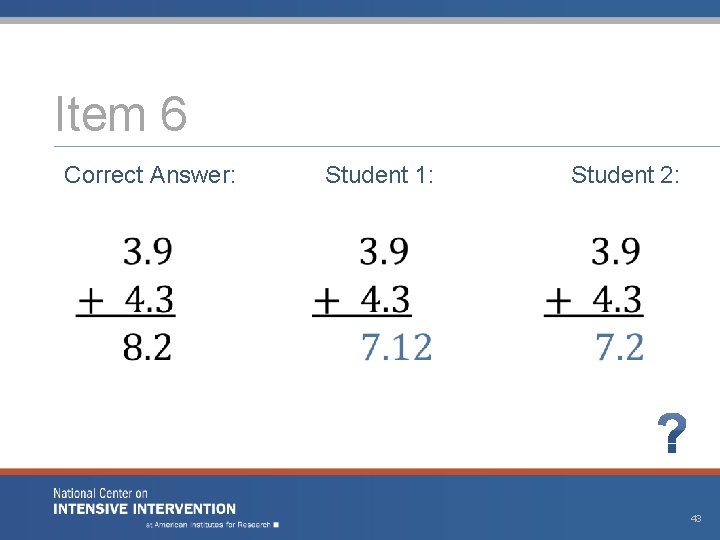Click the plus sign in Student 1's problem
Viewport: 720px width, 540px height.
point(326,303)
